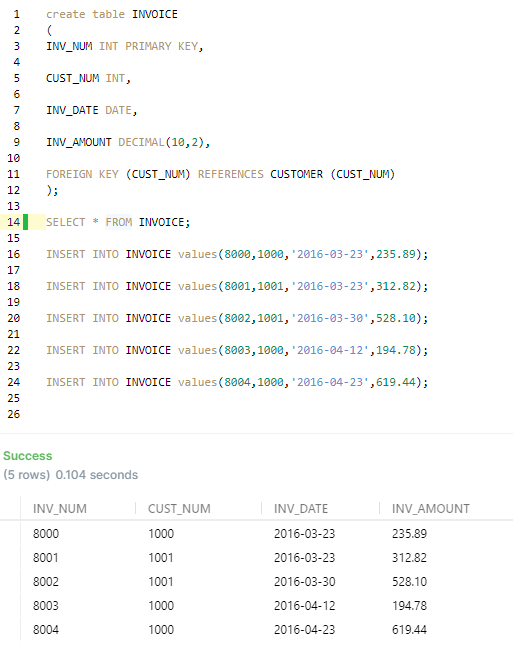Select the amount 194.78 in invoice 8003 row

409,606
